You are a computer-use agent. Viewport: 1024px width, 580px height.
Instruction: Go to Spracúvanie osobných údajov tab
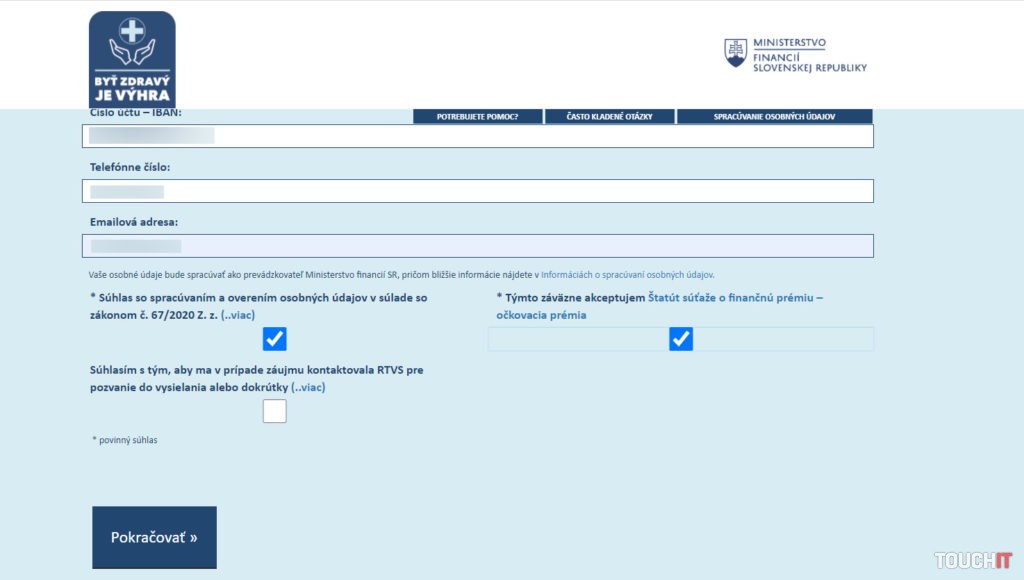[774, 117]
